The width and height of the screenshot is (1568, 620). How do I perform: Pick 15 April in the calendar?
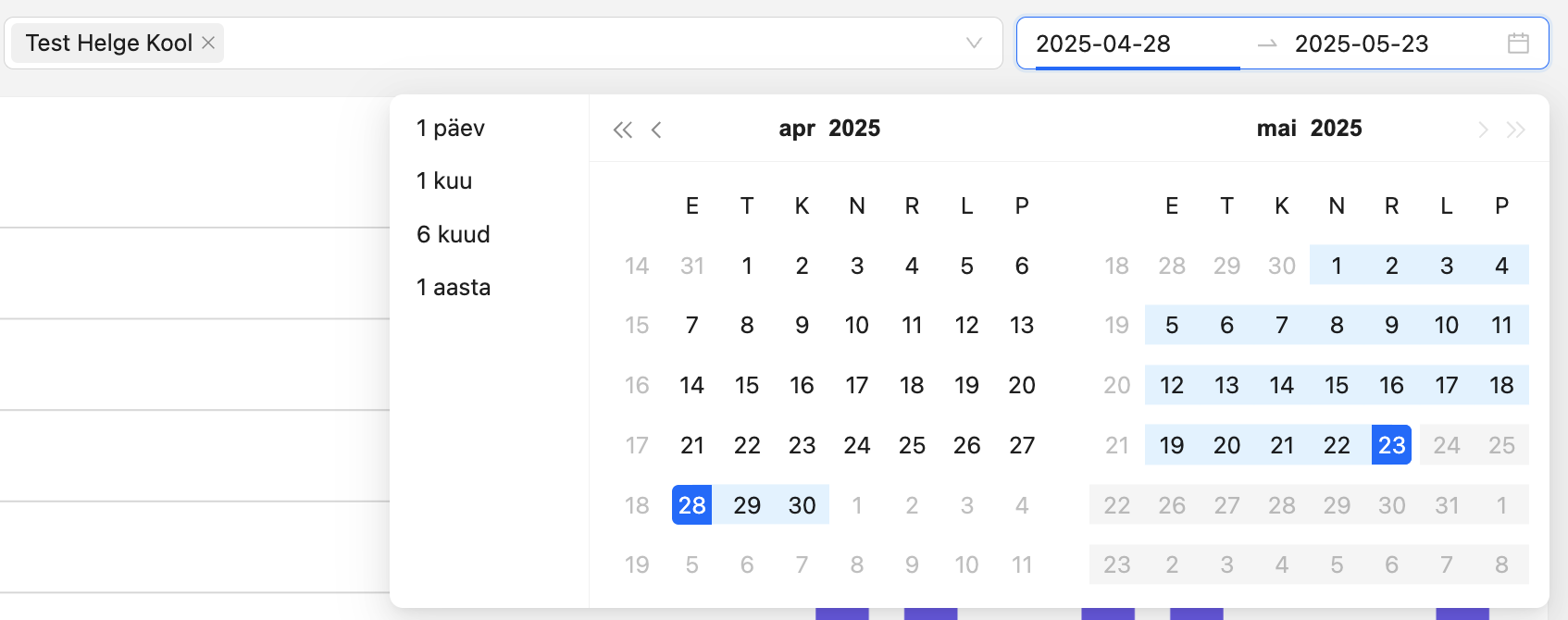point(747,385)
